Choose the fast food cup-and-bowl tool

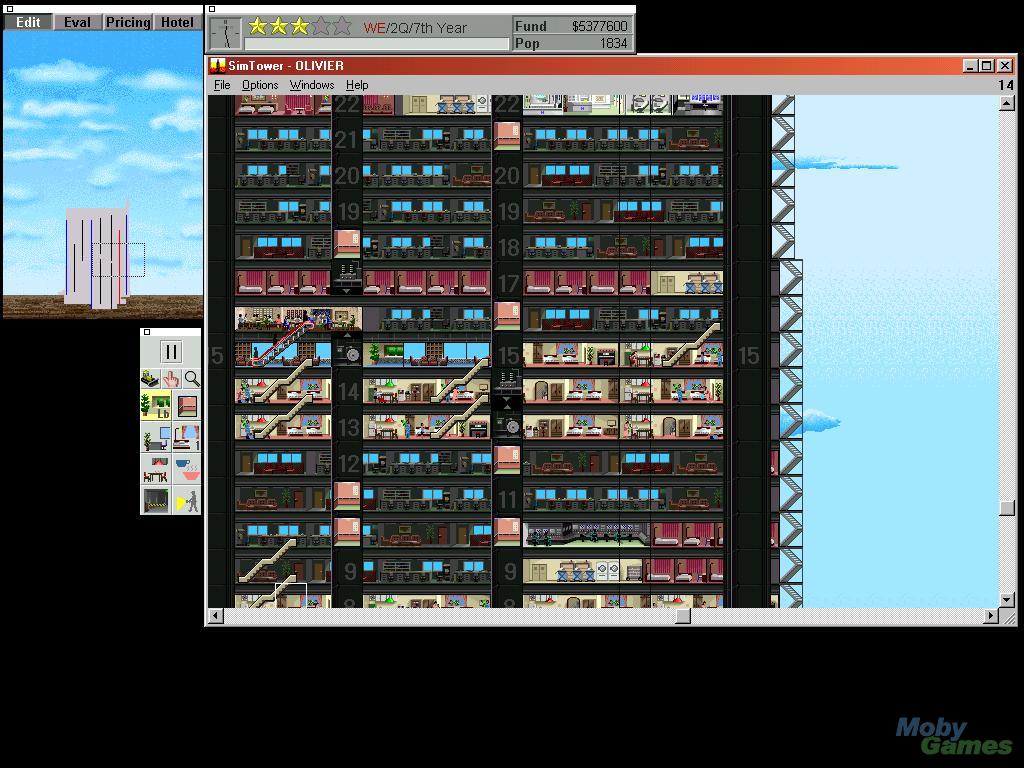187,469
